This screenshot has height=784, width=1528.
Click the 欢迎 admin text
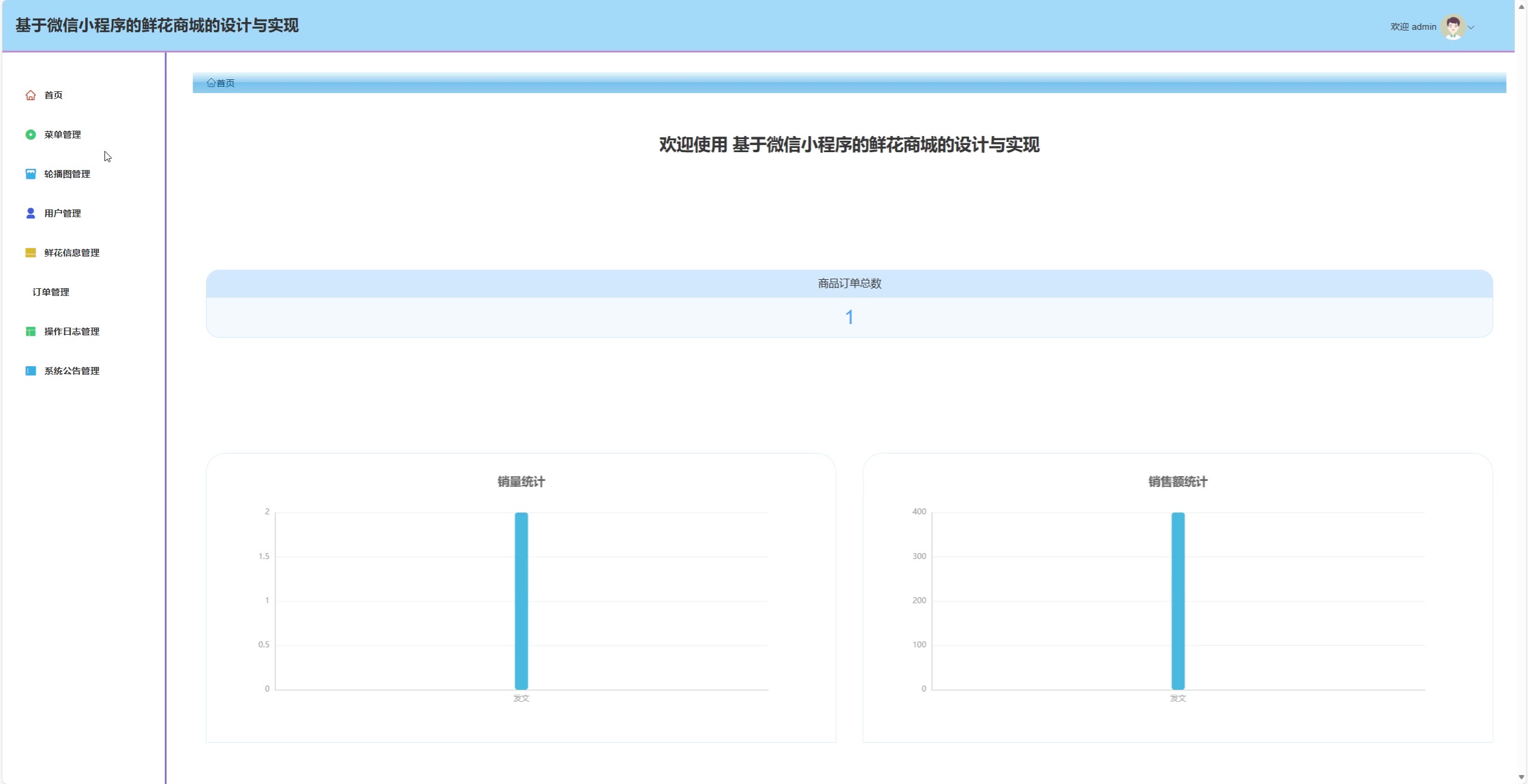pos(1413,27)
